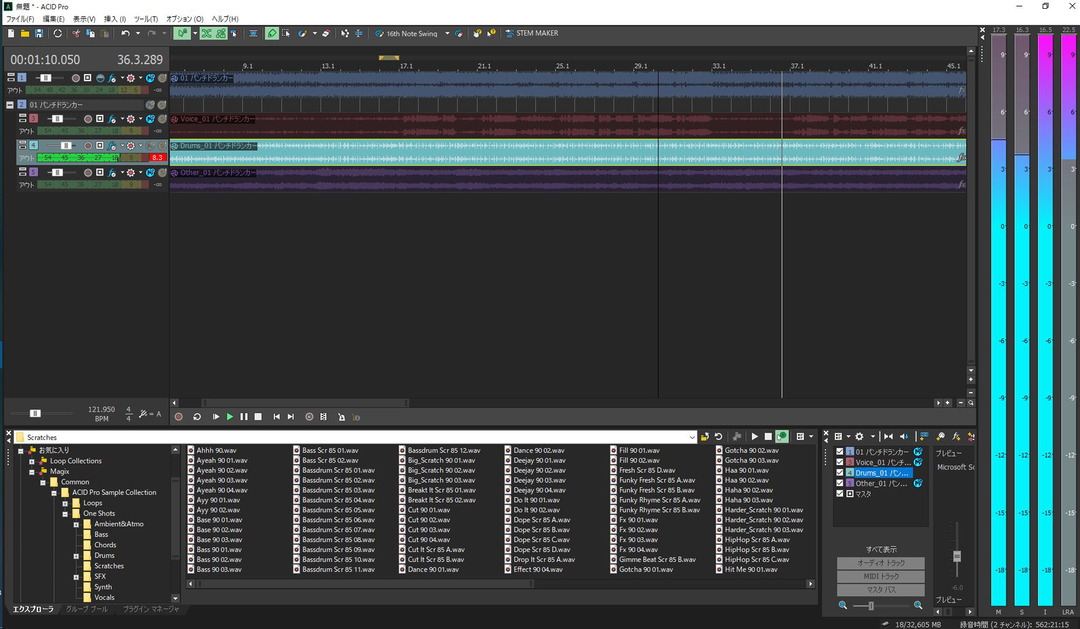Uncheck the Drums_01 mixer track checkbox
This screenshot has width=1080, height=629.
coord(840,473)
